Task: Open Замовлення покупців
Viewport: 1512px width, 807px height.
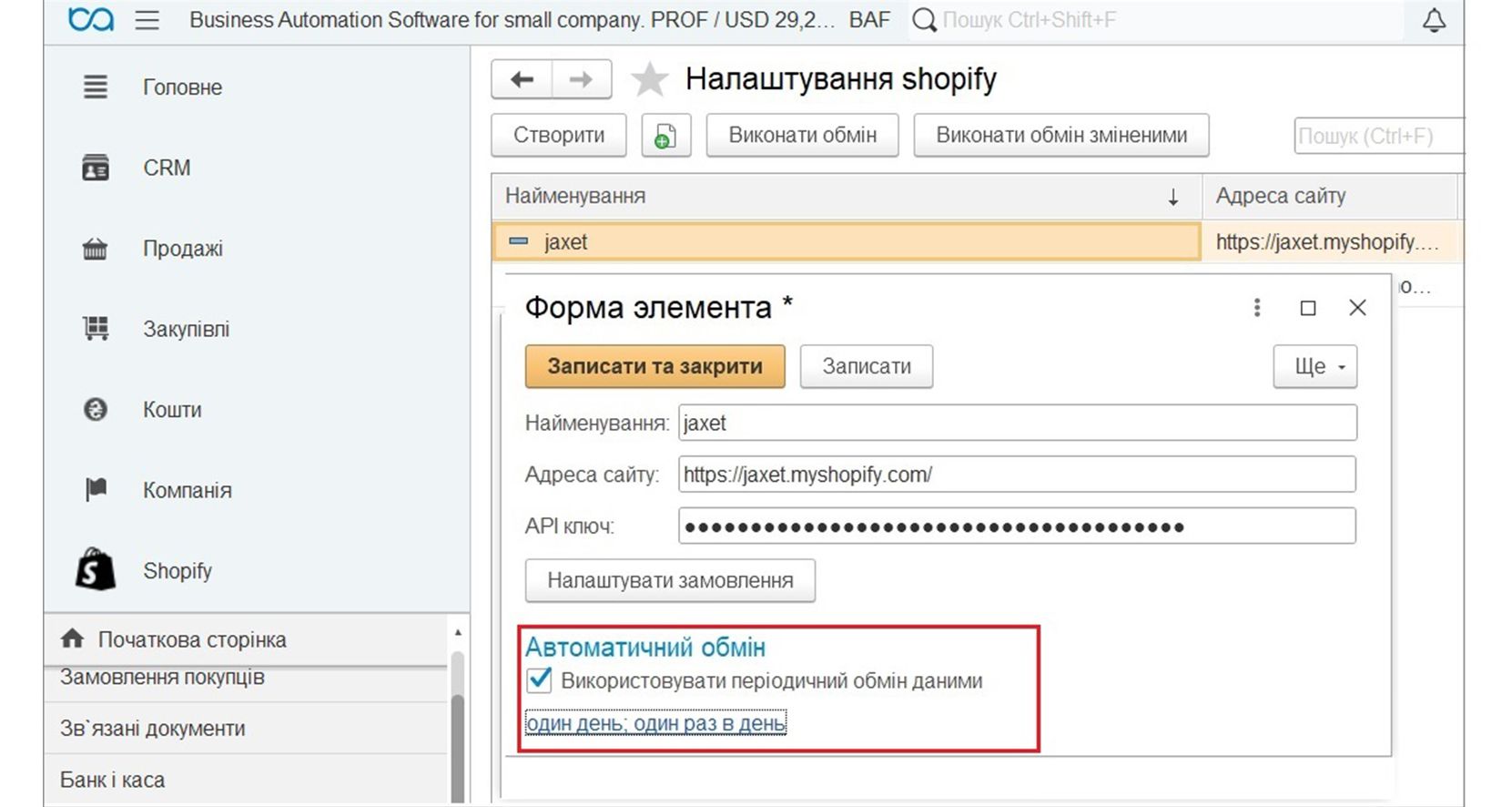Action: [x=162, y=678]
